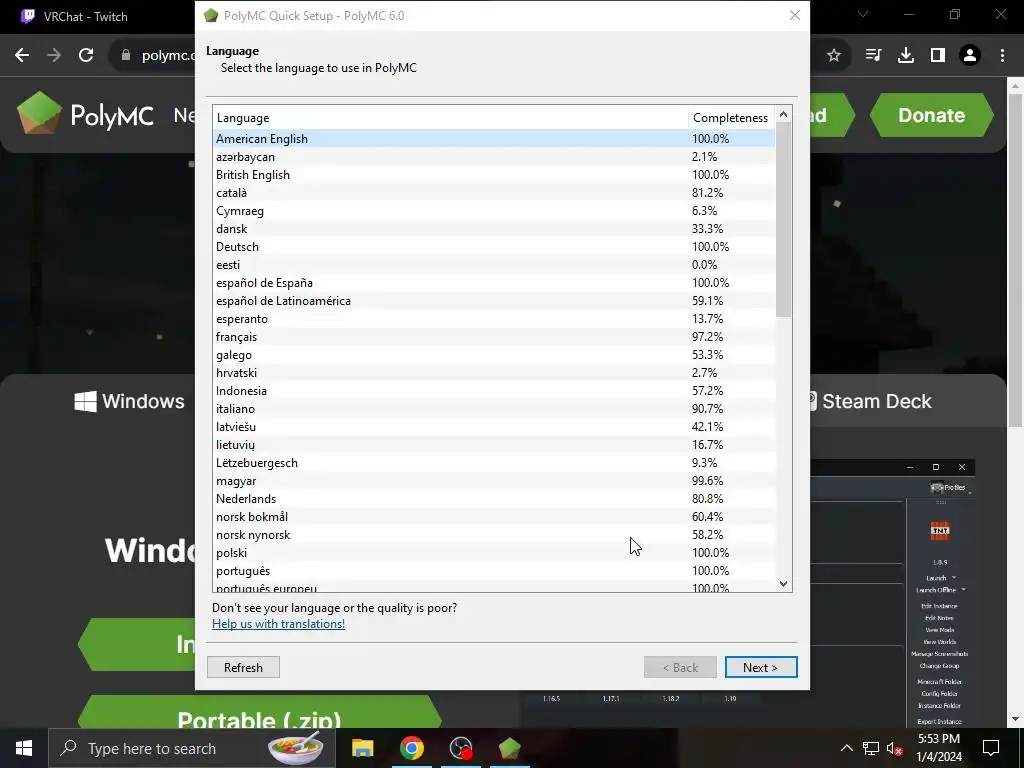The image size is (1024, 768).
Task: Click the Donate button on the PolyMC site
Action: [x=931, y=115]
